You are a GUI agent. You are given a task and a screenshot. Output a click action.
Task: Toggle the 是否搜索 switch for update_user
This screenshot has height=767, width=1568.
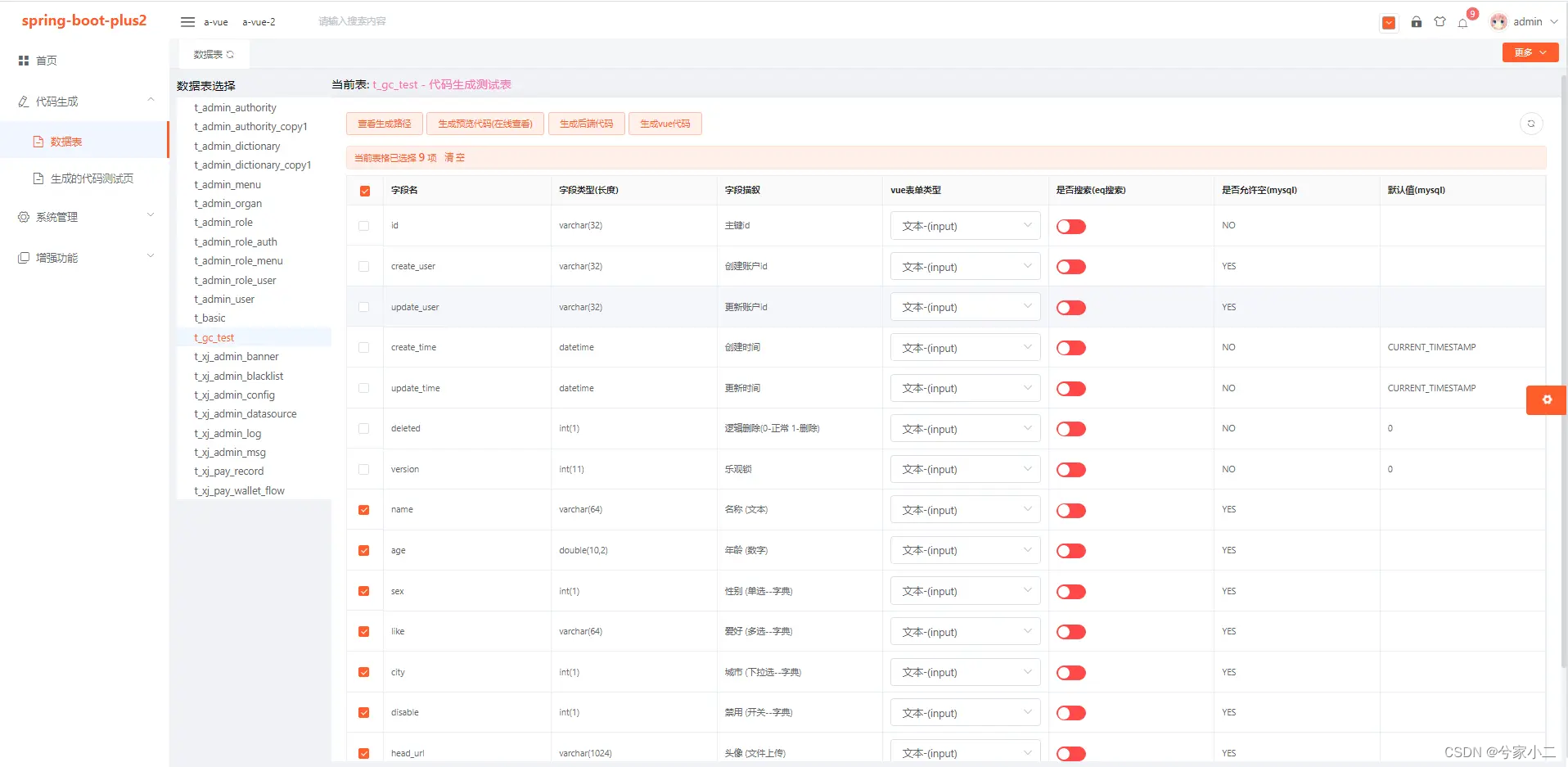pos(1071,308)
